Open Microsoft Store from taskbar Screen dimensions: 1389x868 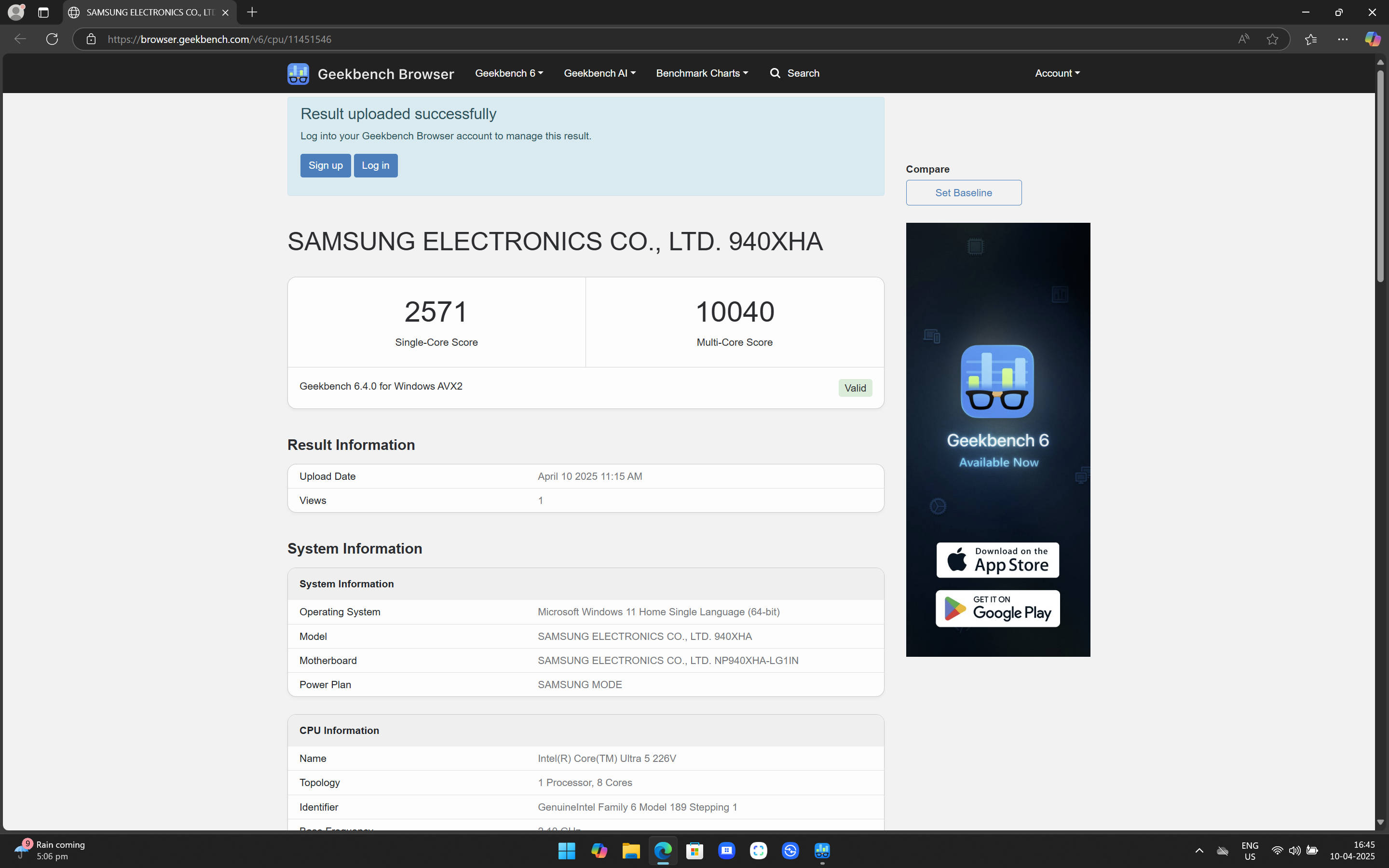[x=694, y=850]
